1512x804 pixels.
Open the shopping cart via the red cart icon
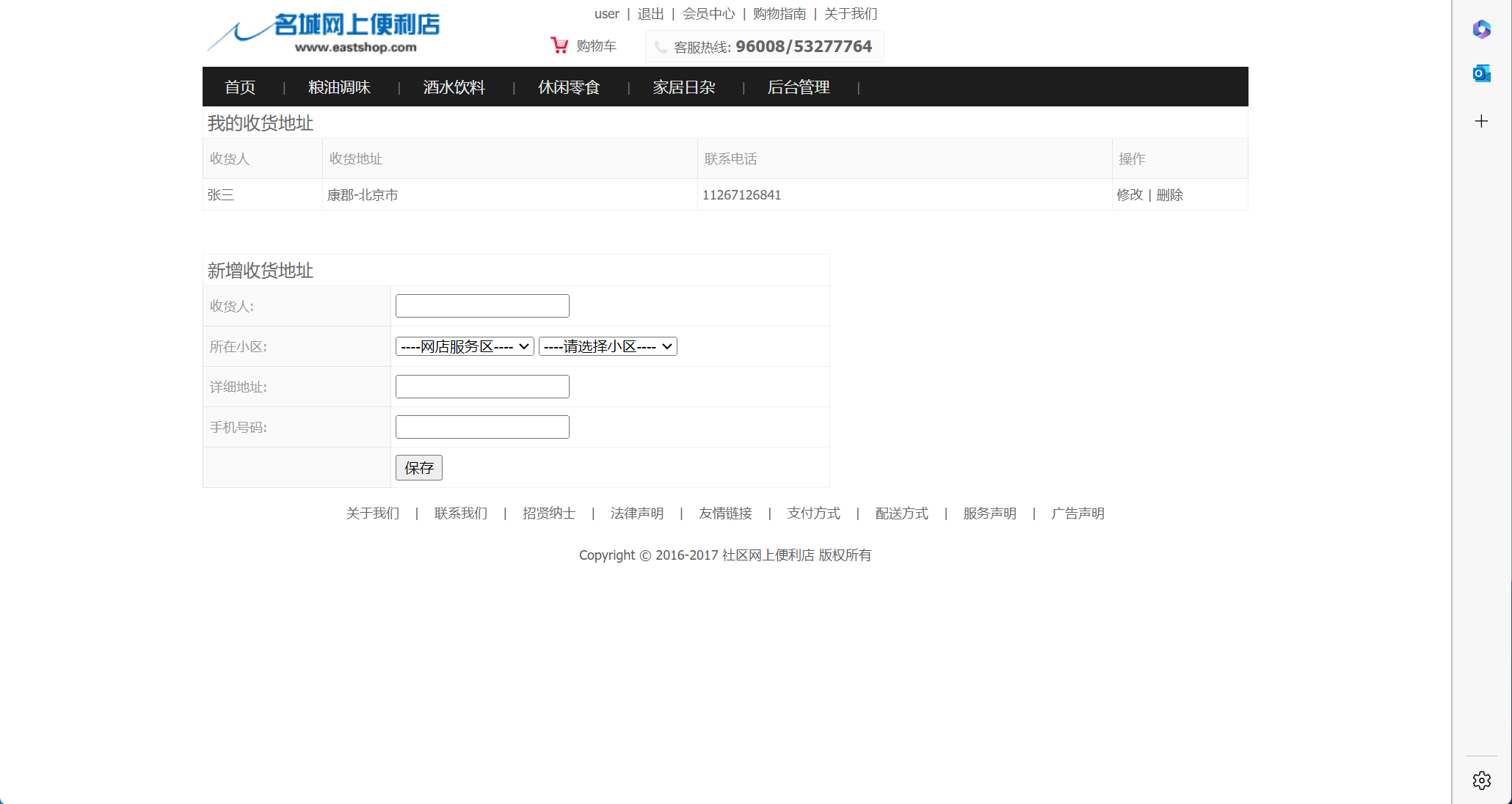(x=559, y=45)
